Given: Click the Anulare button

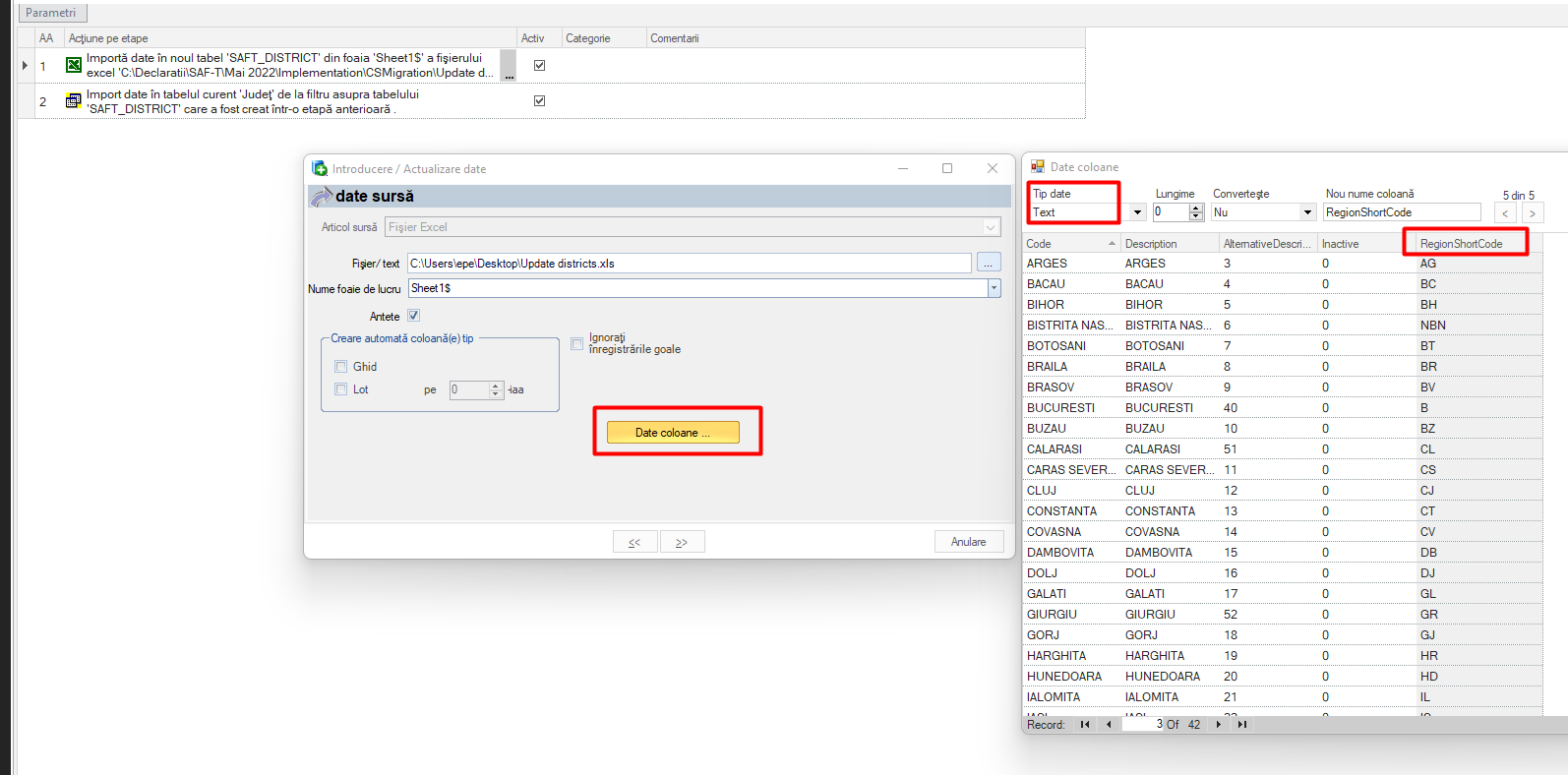Looking at the screenshot, I should pyautogui.click(x=969, y=542).
